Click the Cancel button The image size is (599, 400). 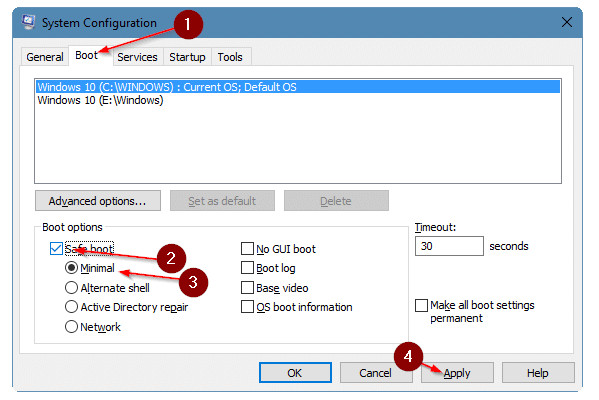point(376,372)
